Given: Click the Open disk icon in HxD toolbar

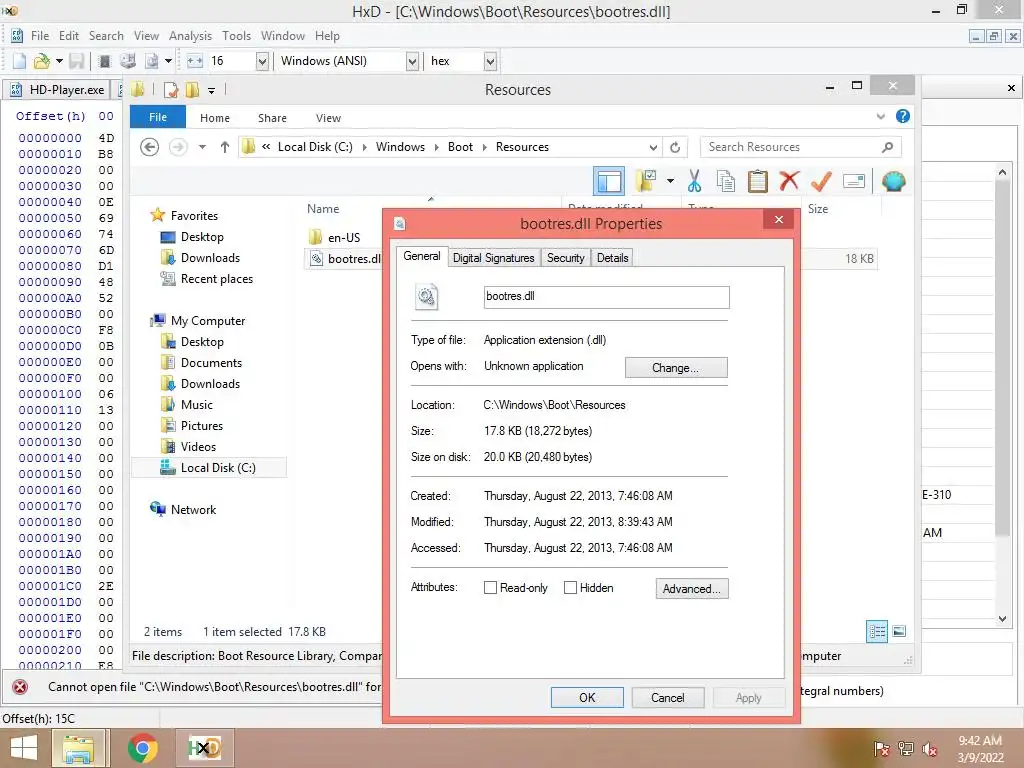Looking at the screenshot, I should pos(128,61).
